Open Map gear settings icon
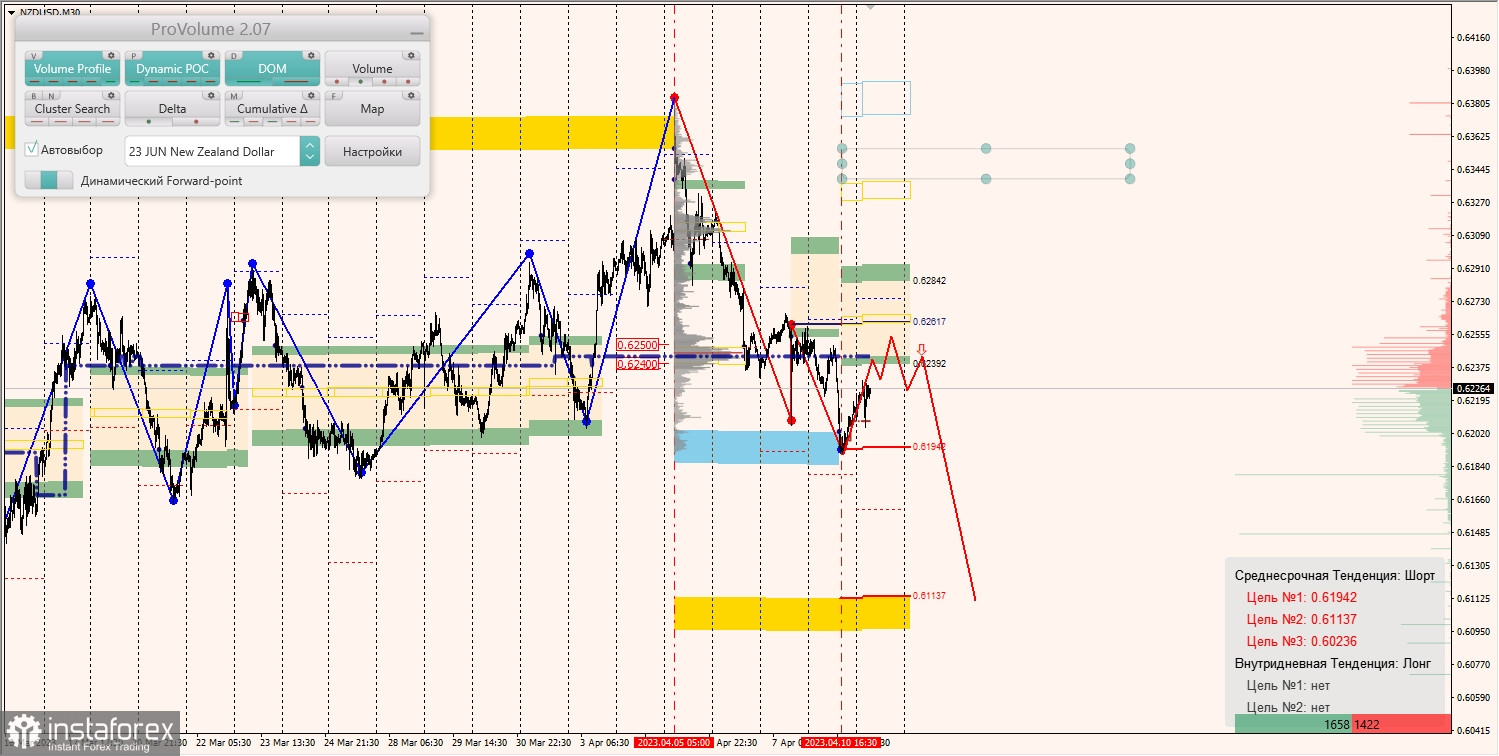Viewport: 1499px width, 756px height. 411,96
